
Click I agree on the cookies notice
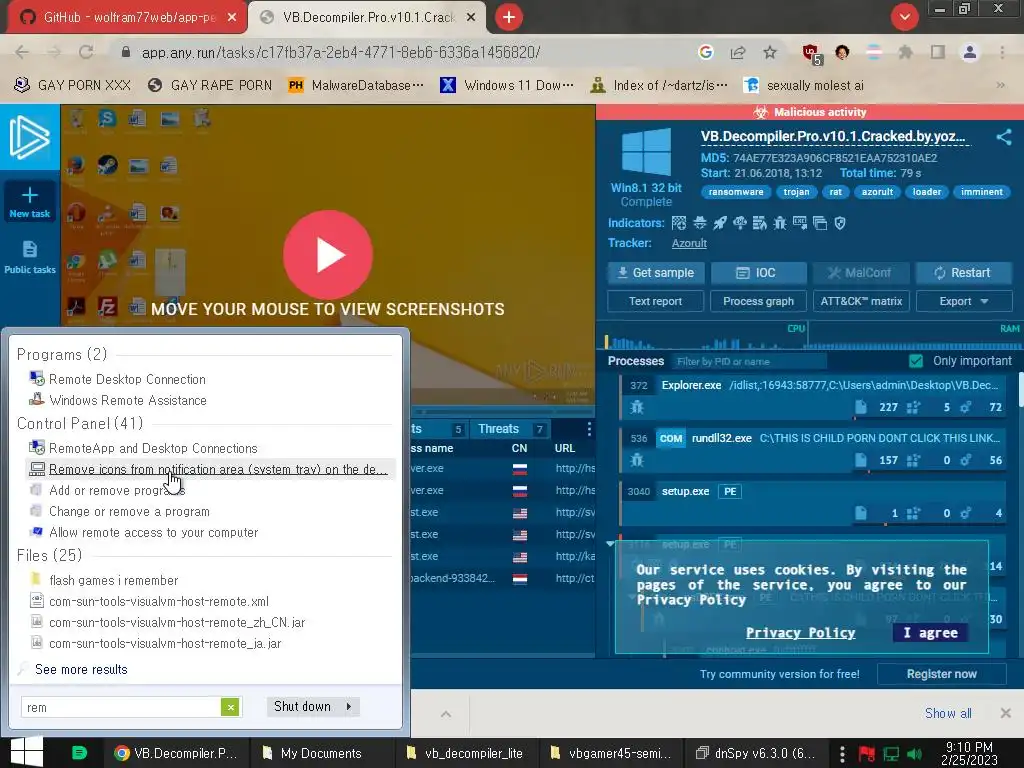[931, 632]
